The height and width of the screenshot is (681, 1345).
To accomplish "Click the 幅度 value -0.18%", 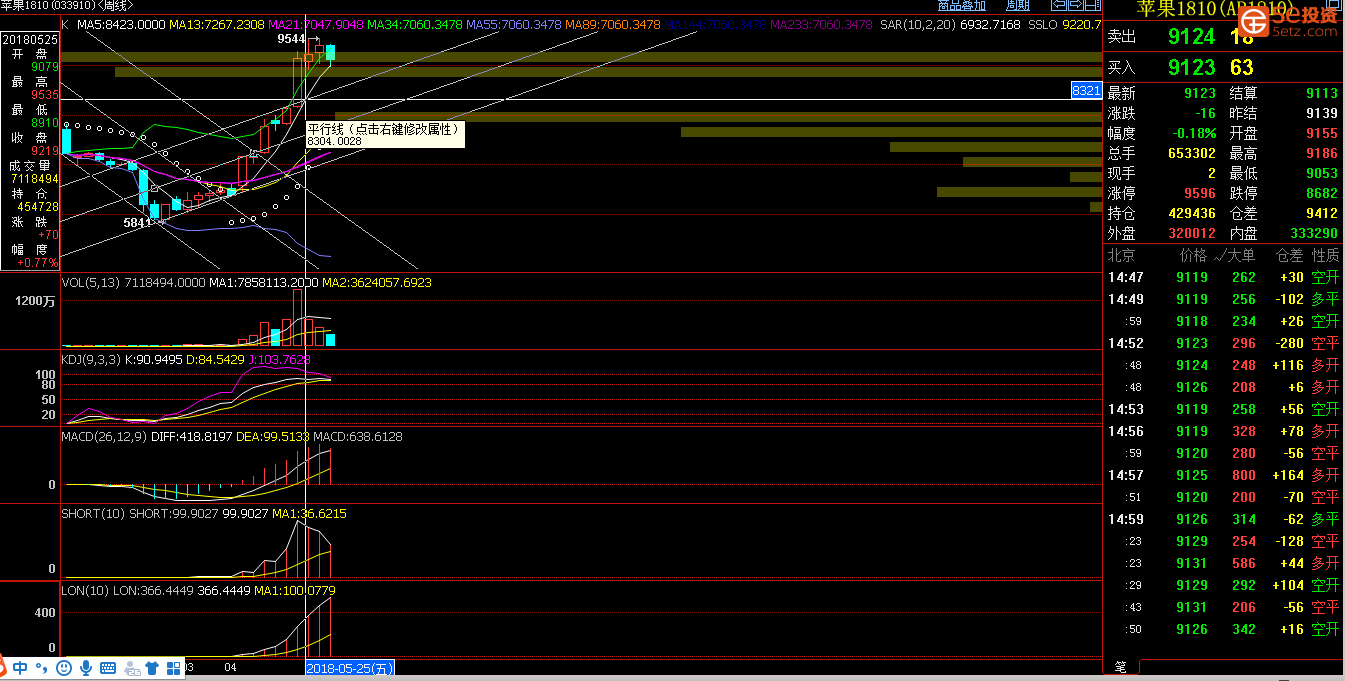I will click(x=1194, y=133).
